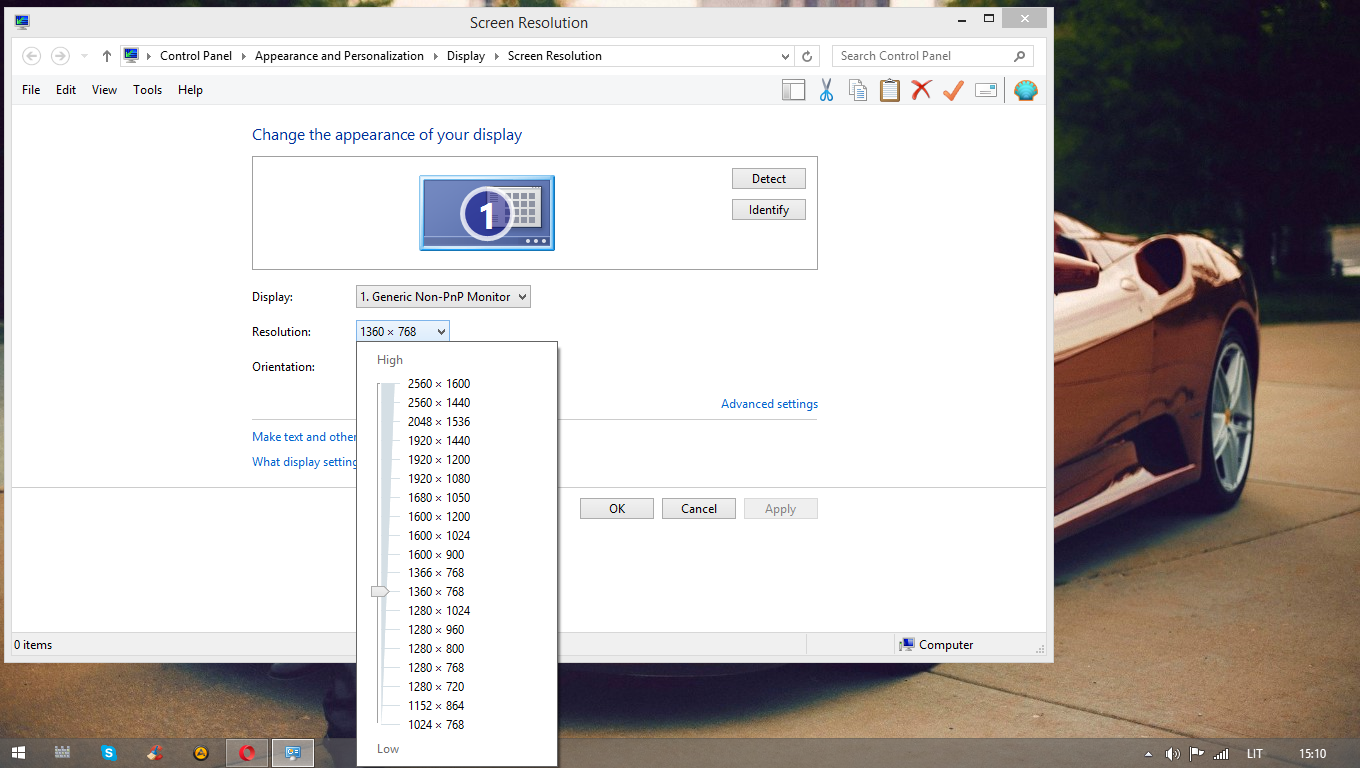Screen dimensions: 1360x768
Task: Open Skype from the taskbar
Action: point(109,753)
